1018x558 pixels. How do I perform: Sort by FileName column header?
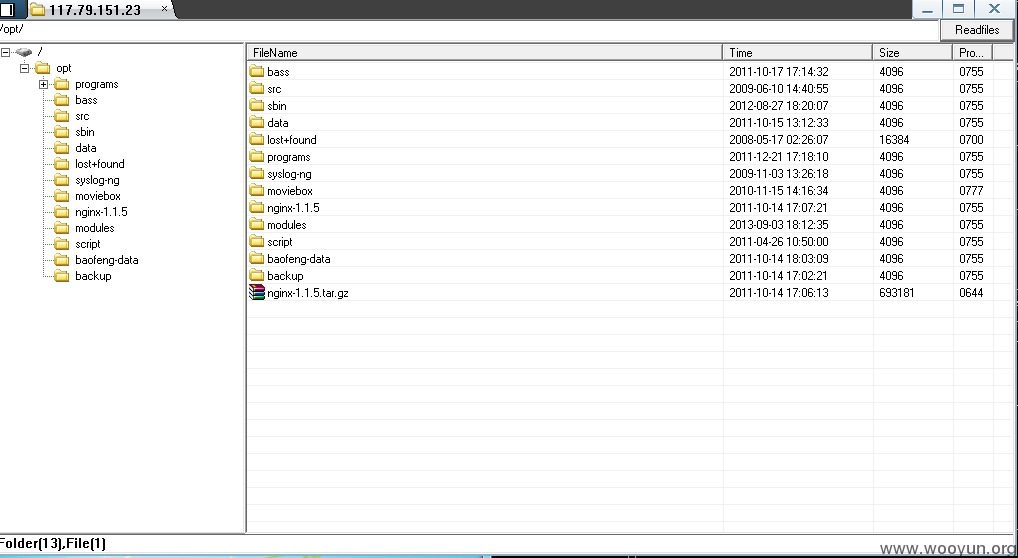tap(485, 53)
